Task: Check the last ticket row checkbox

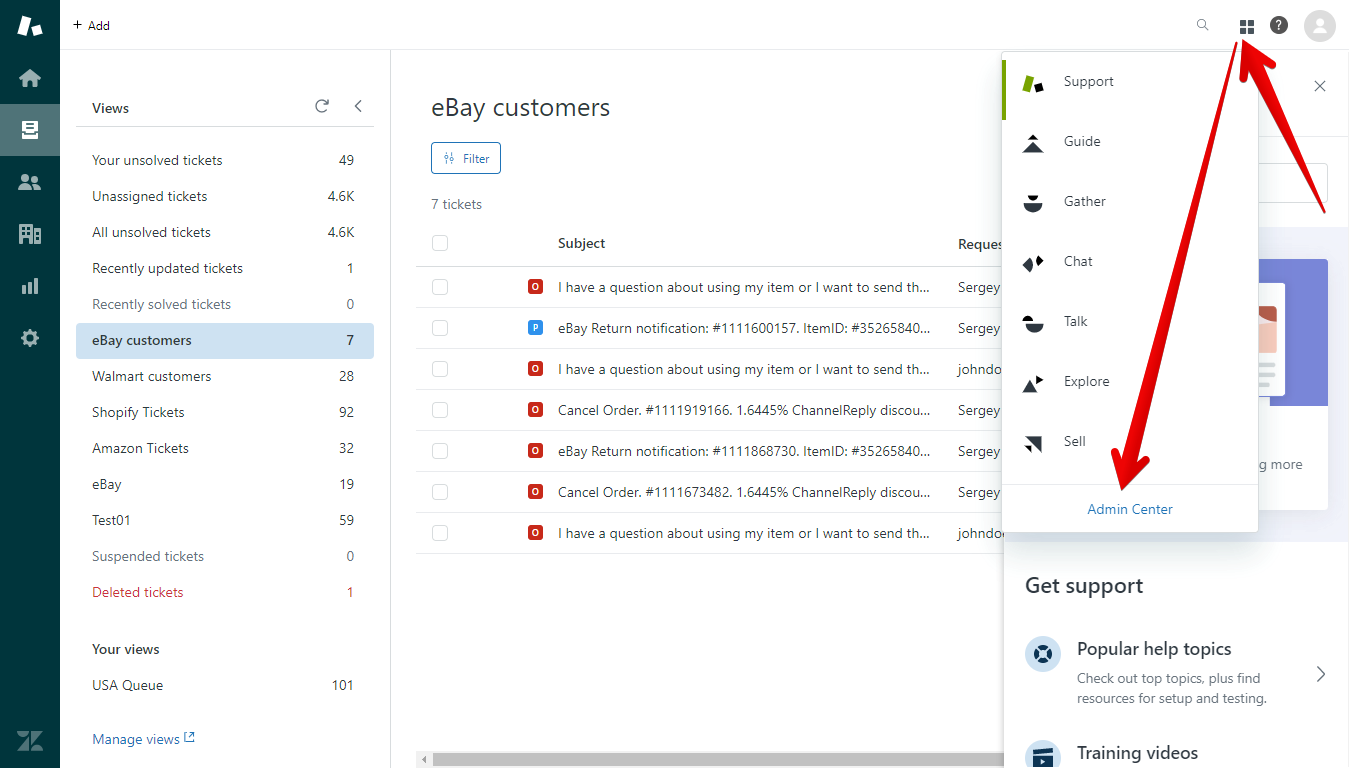Action: click(x=440, y=533)
